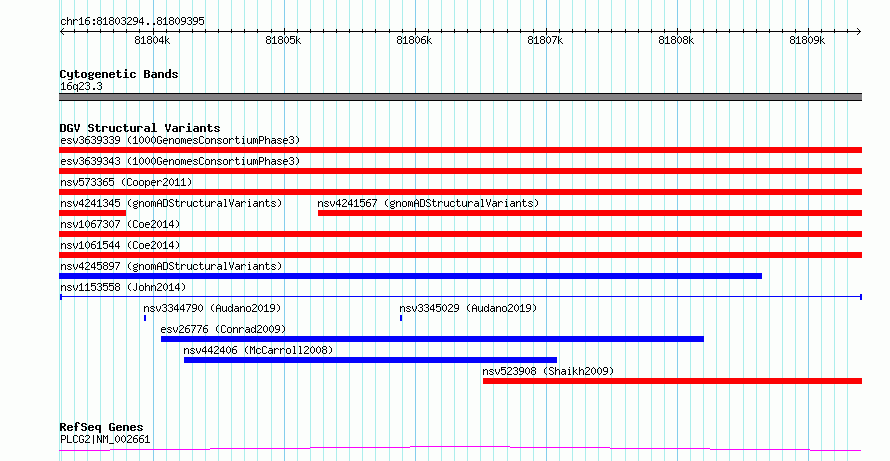Open the nsv1061544 (Coe2014) label
890x461 pixels.
click(x=120, y=245)
